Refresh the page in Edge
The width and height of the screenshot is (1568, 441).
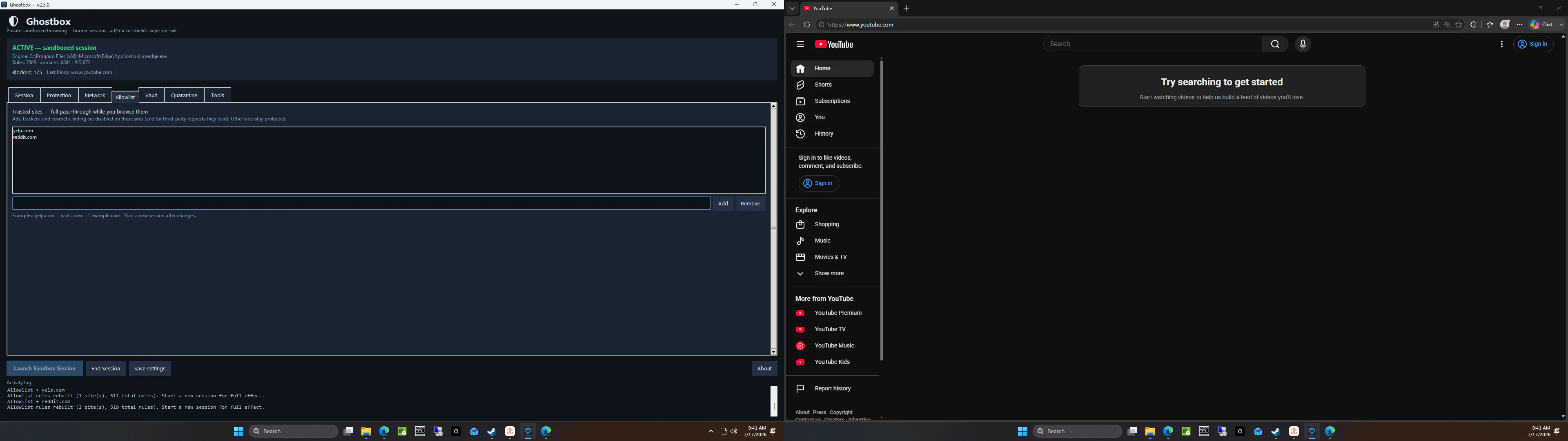(806, 25)
